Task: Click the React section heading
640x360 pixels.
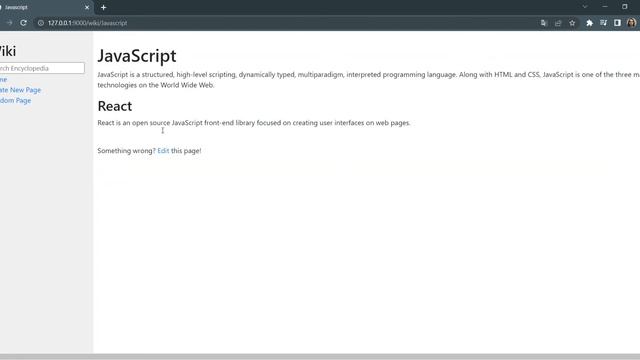Action: tap(115, 106)
